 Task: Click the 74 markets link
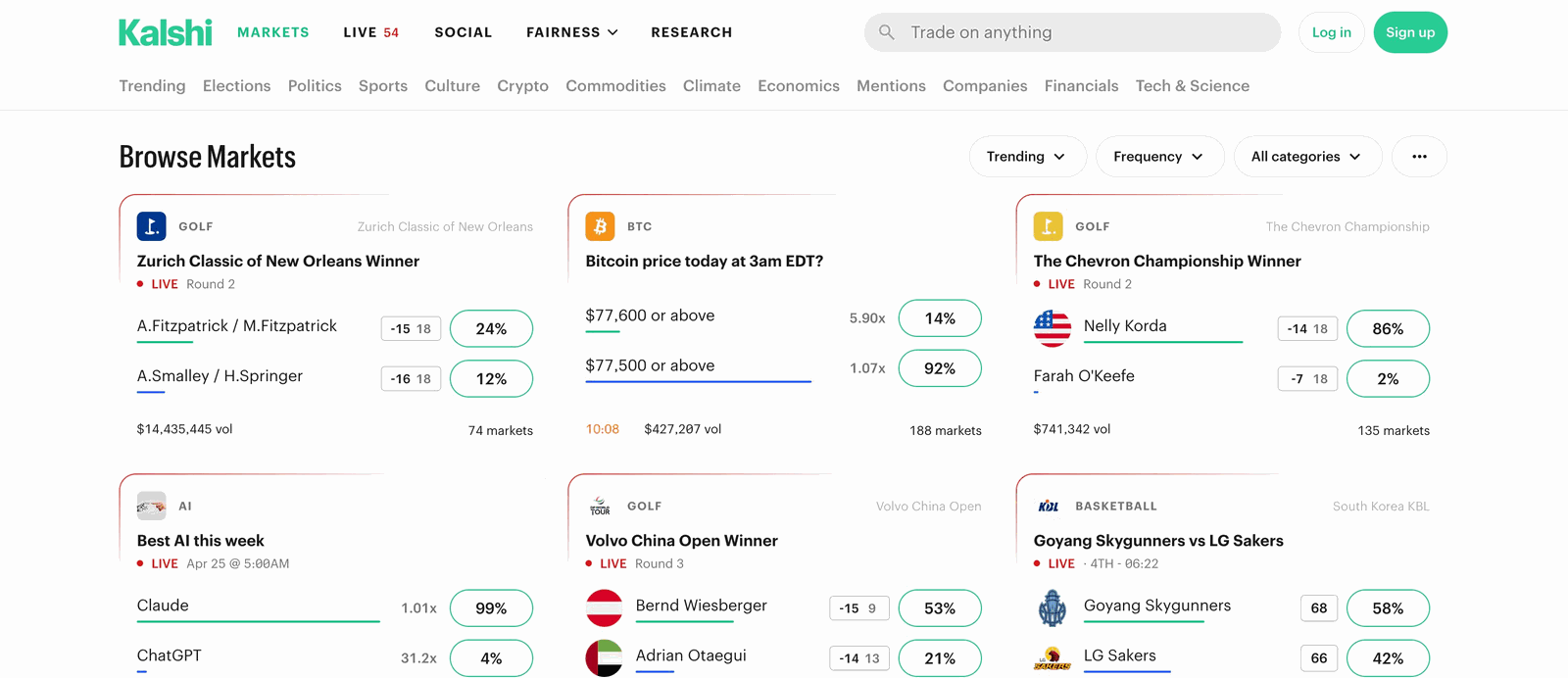[x=501, y=430]
